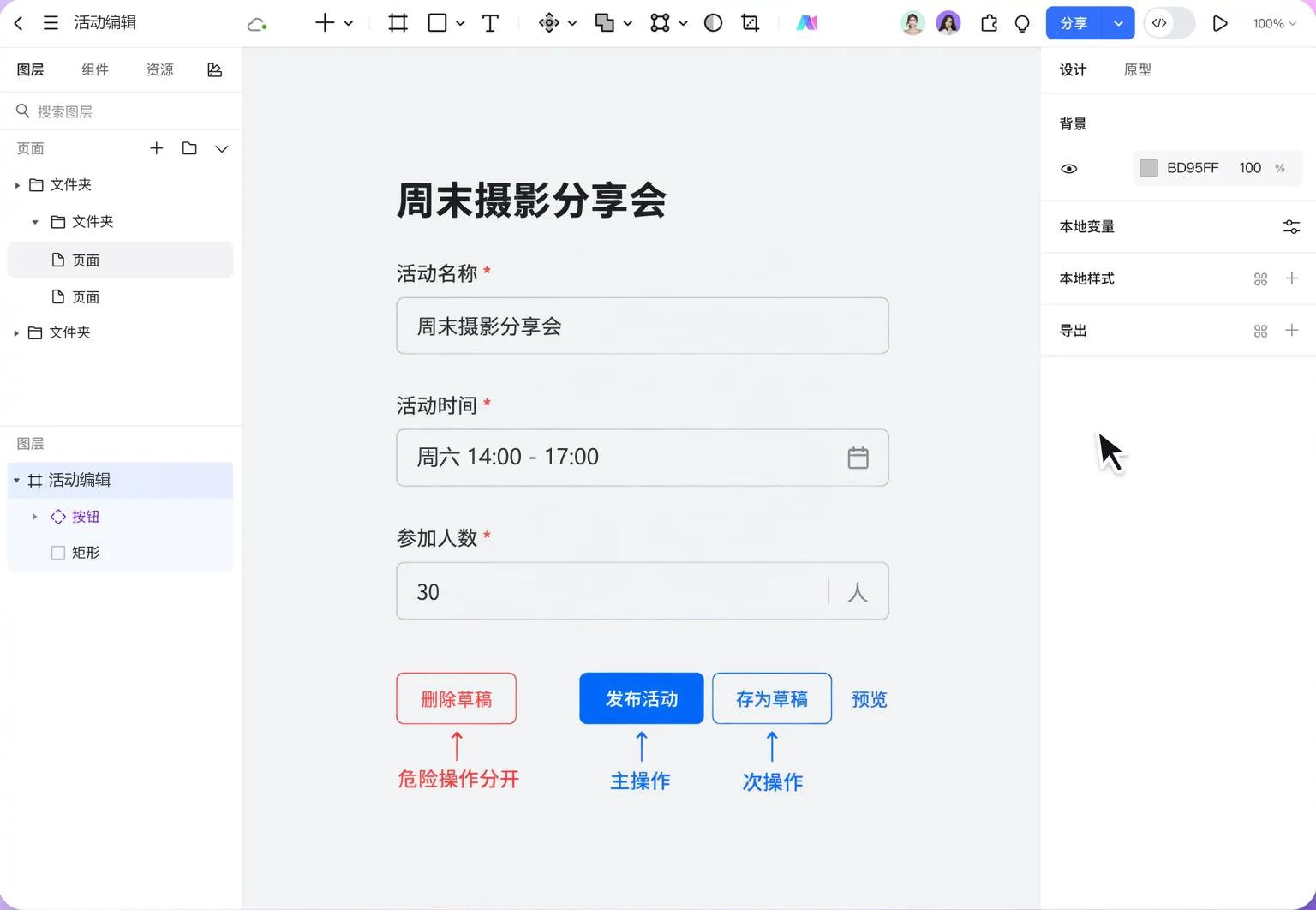The height and width of the screenshot is (910, 1316).
Task: Toggle the developer code mode switch
Action: click(1169, 23)
